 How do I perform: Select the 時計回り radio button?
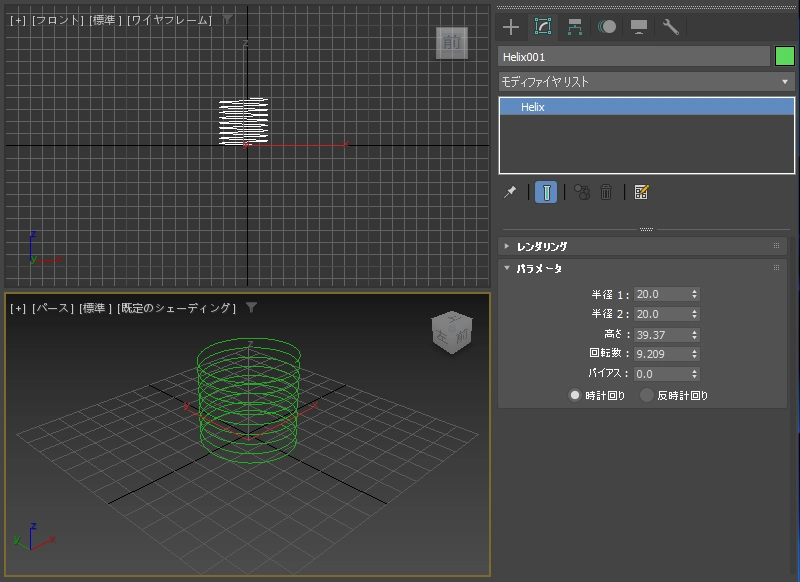point(575,395)
